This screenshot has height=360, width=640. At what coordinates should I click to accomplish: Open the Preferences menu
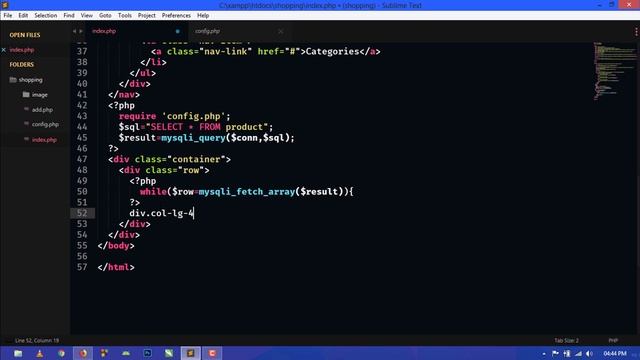tap(176, 16)
